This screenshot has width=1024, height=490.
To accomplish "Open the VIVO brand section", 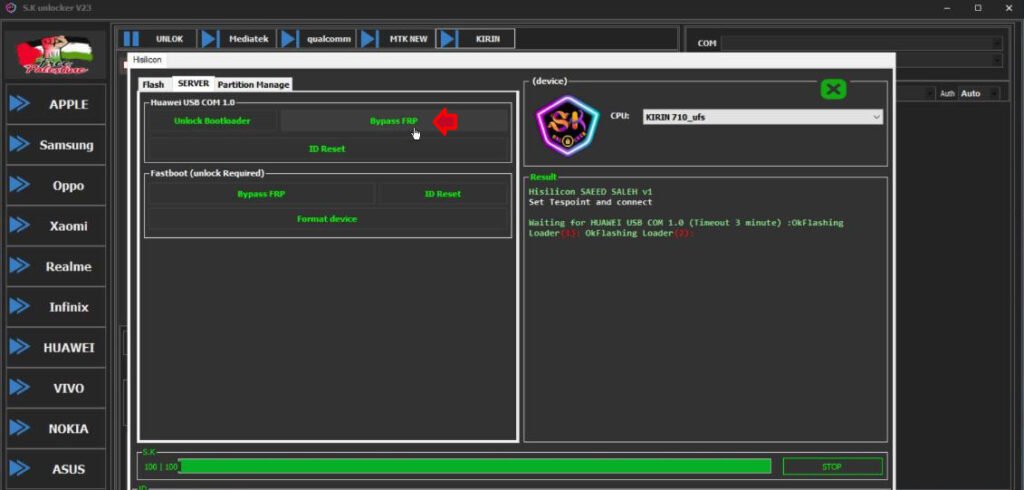I will pos(56,388).
